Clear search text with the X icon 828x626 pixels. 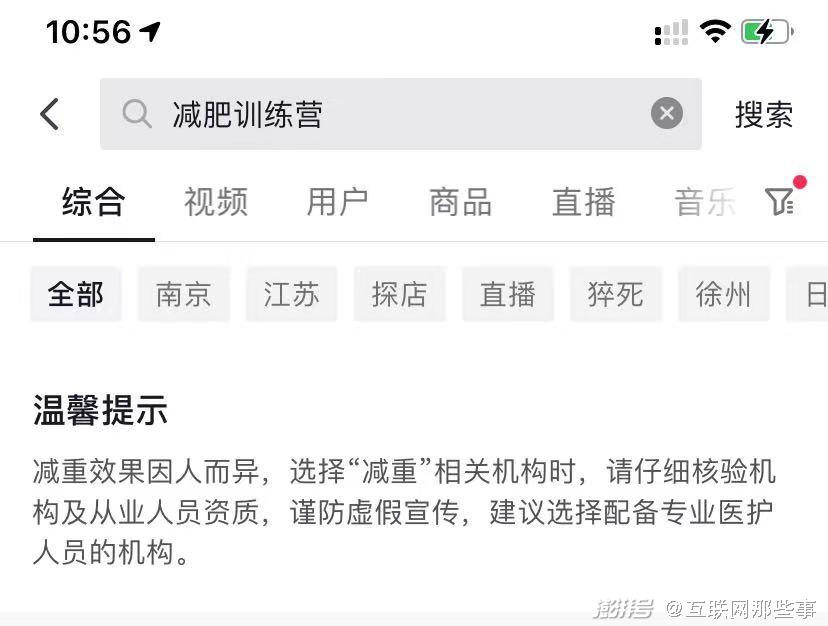tap(666, 113)
